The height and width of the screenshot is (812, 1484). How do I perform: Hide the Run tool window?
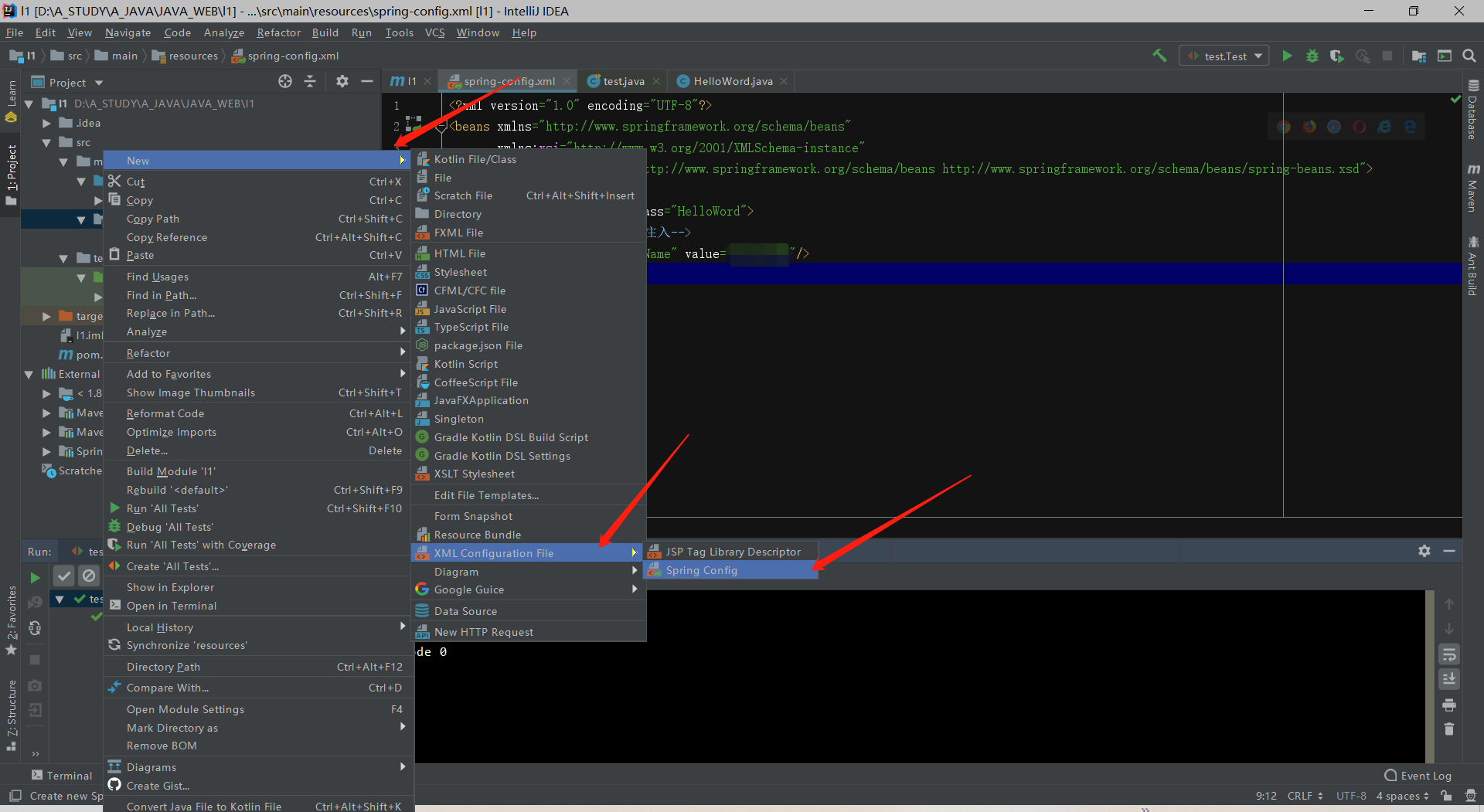pyautogui.click(x=1449, y=551)
